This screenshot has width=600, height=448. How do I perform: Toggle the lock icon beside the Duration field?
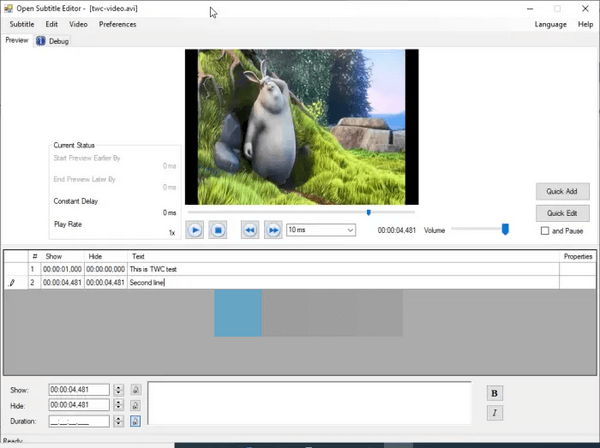[135, 421]
